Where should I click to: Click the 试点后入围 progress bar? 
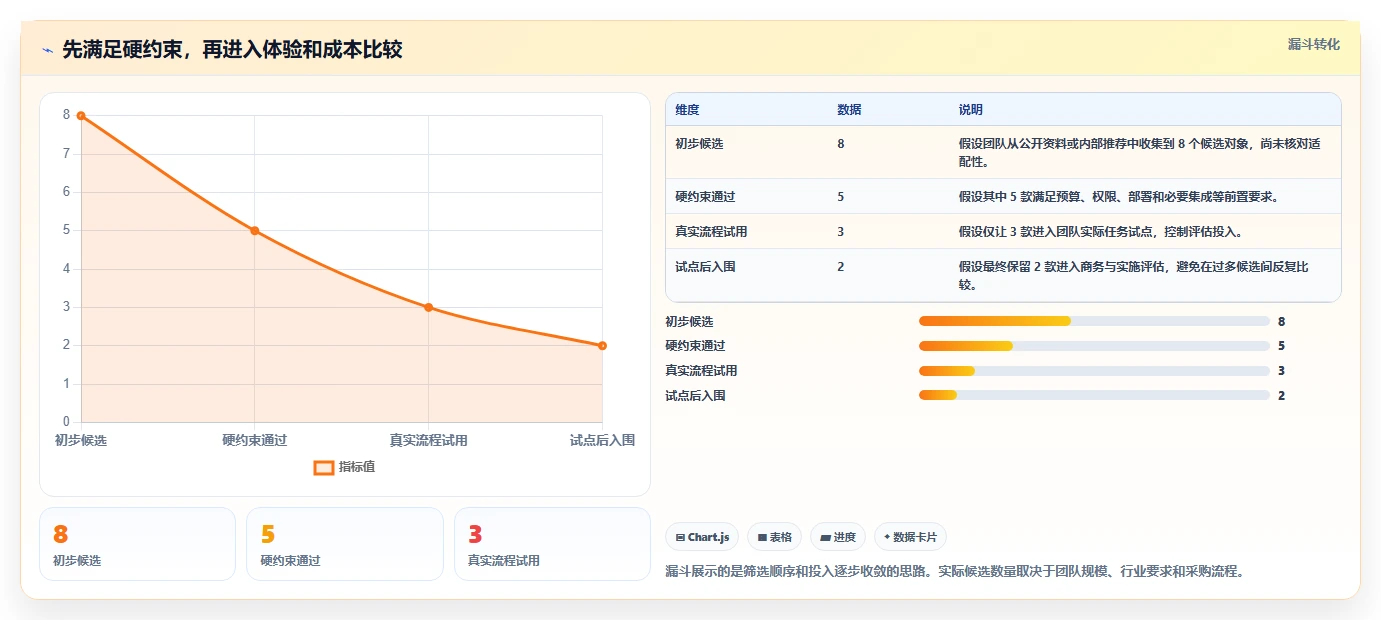click(1094, 396)
